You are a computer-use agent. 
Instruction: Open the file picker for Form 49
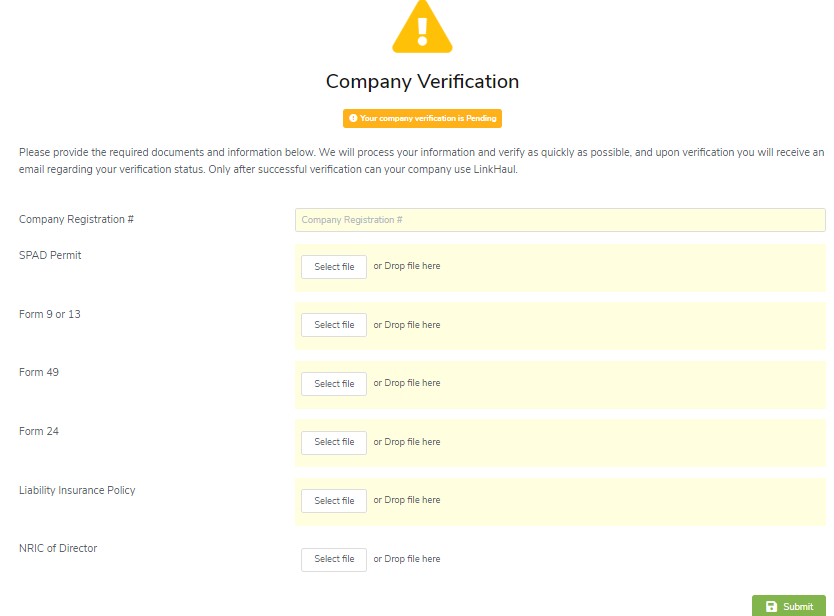334,384
